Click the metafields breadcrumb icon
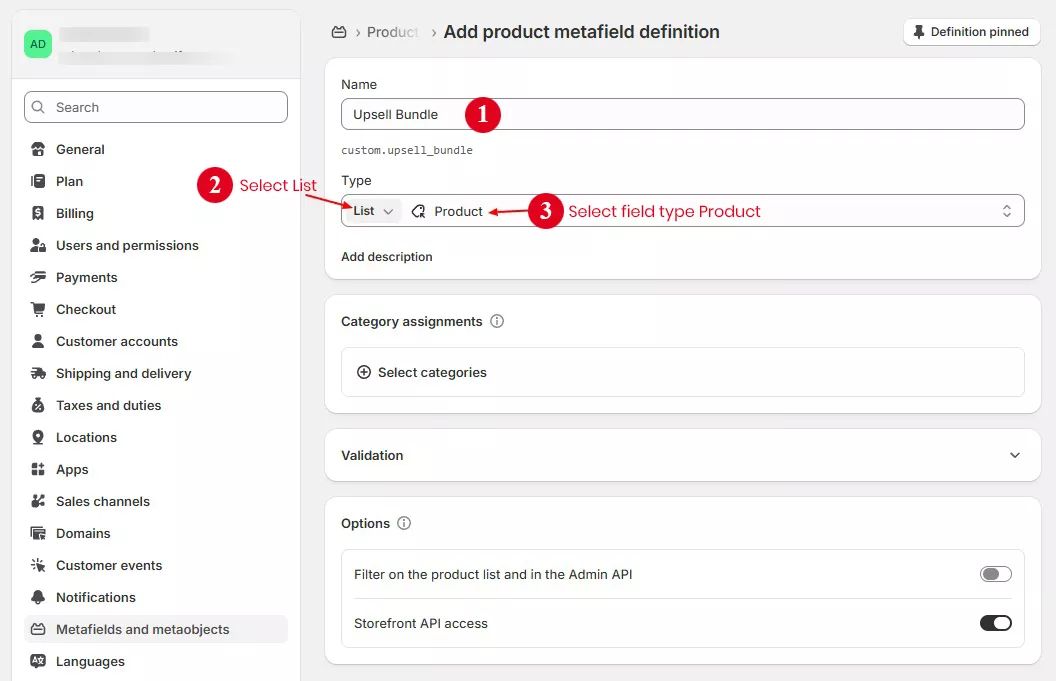This screenshot has width=1056, height=681. click(x=339, y=31)
